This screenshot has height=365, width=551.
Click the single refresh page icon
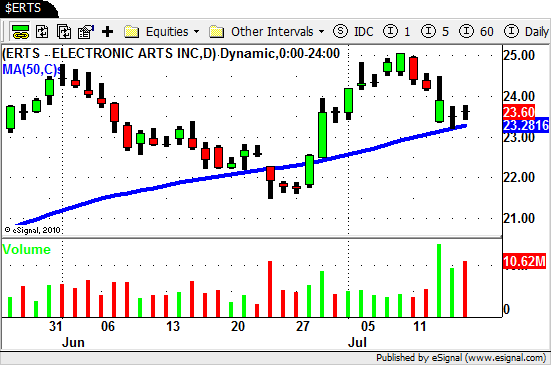[x=42, y=32]
